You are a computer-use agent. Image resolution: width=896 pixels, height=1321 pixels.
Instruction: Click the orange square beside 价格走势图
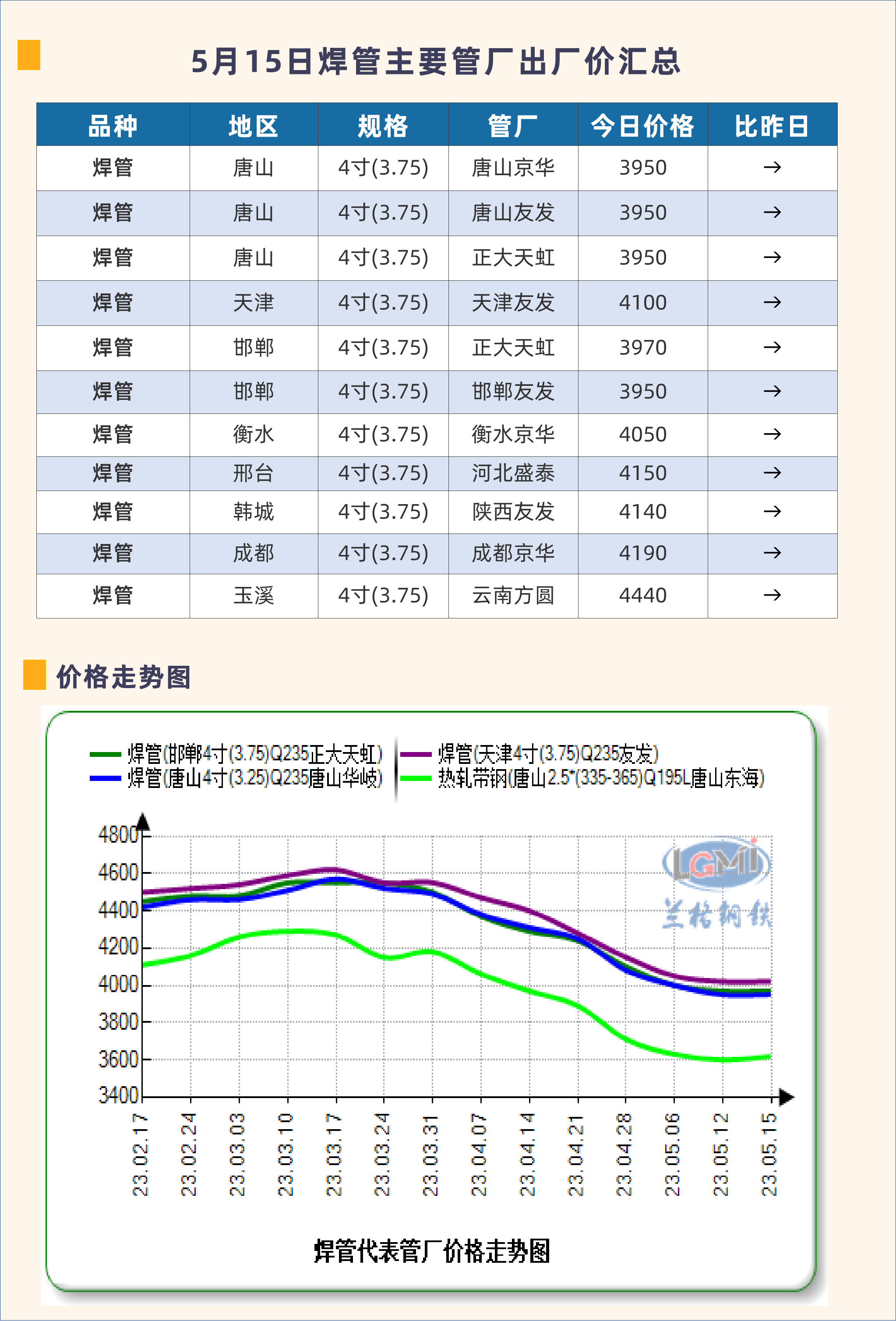(x=34, y=675)
